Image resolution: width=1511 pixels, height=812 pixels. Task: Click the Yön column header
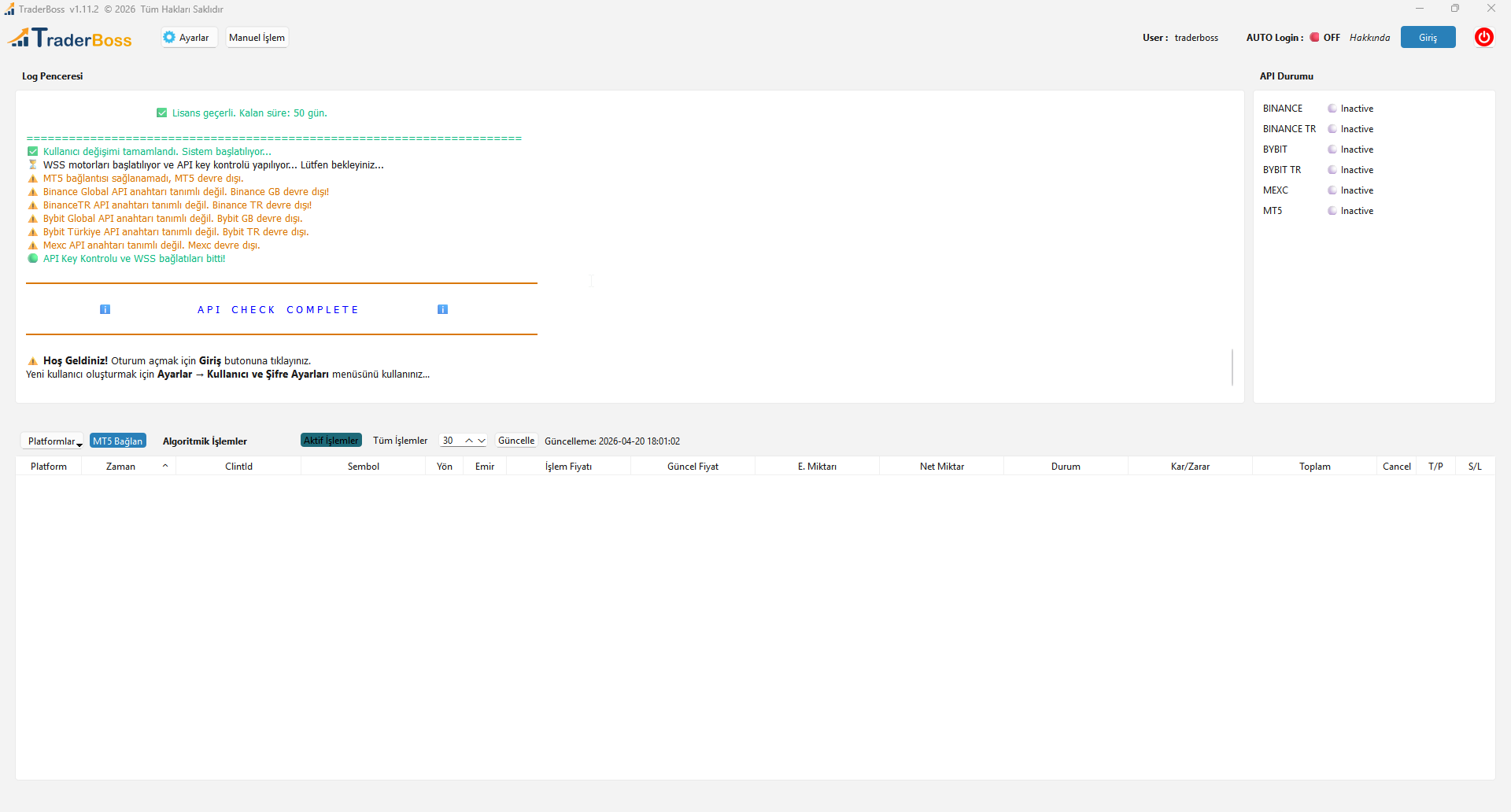coord(445,467)
